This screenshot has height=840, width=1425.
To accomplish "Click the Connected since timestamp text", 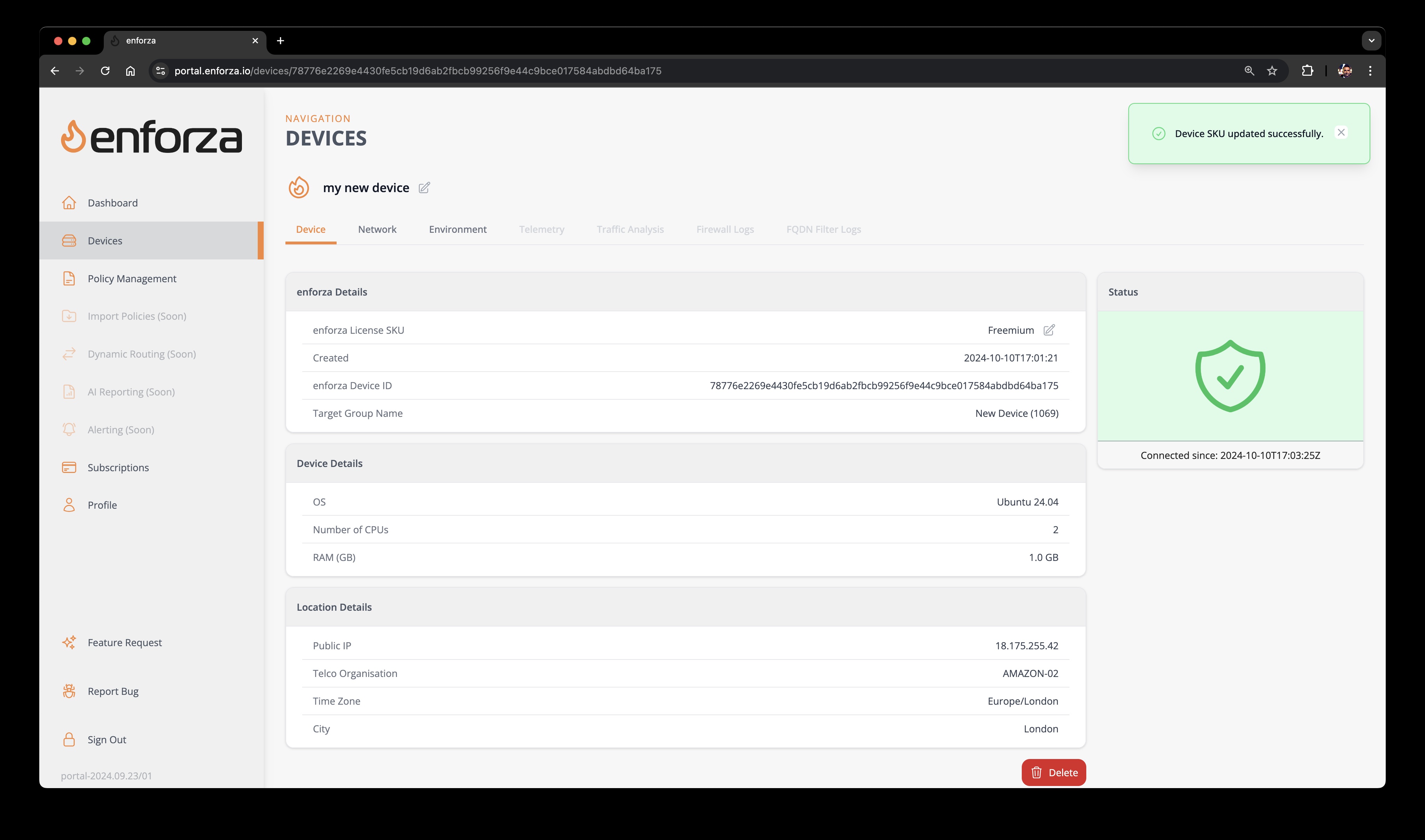I will (x=1230, y=455).
